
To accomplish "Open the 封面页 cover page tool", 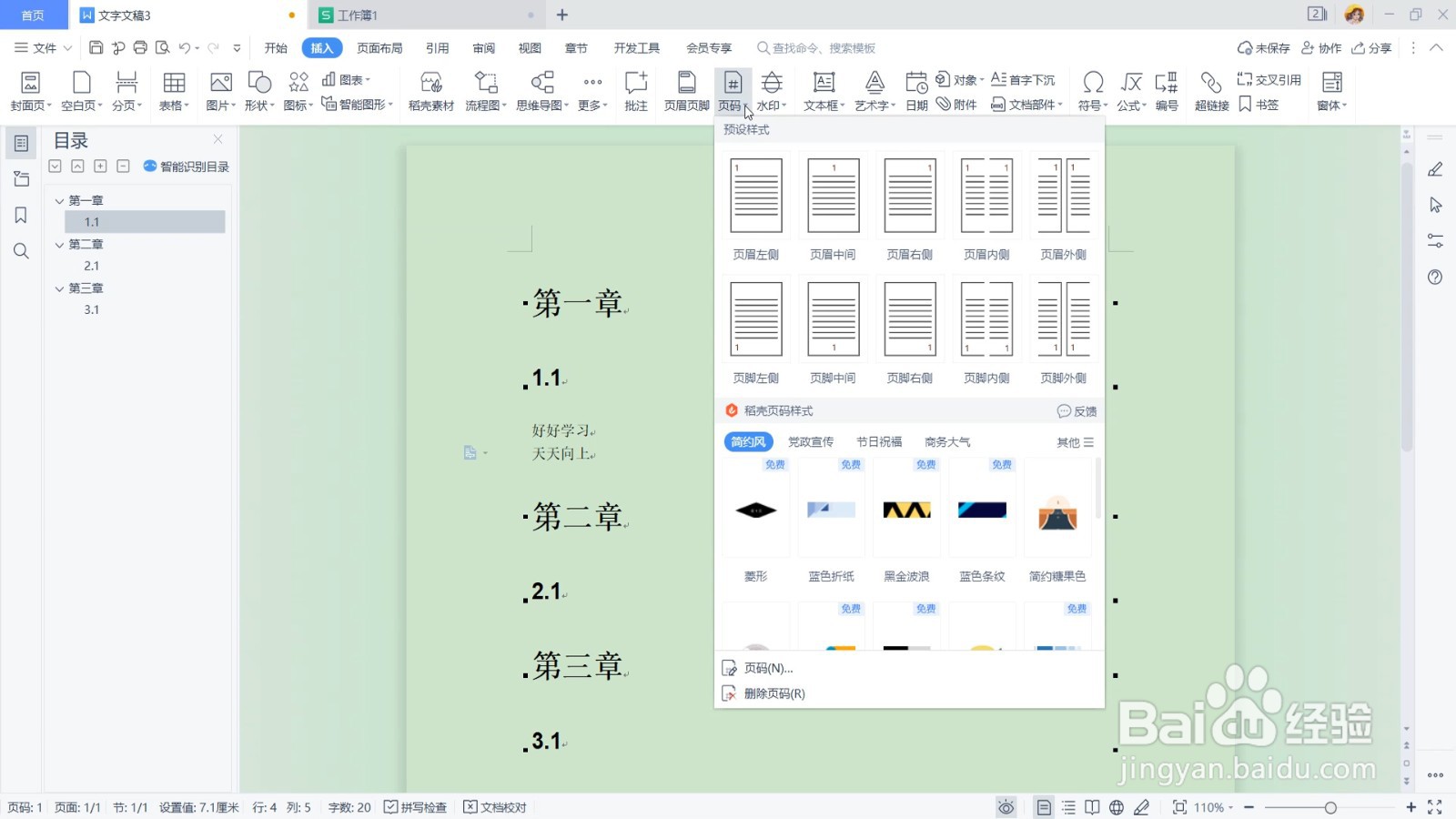I will [30, 92].
